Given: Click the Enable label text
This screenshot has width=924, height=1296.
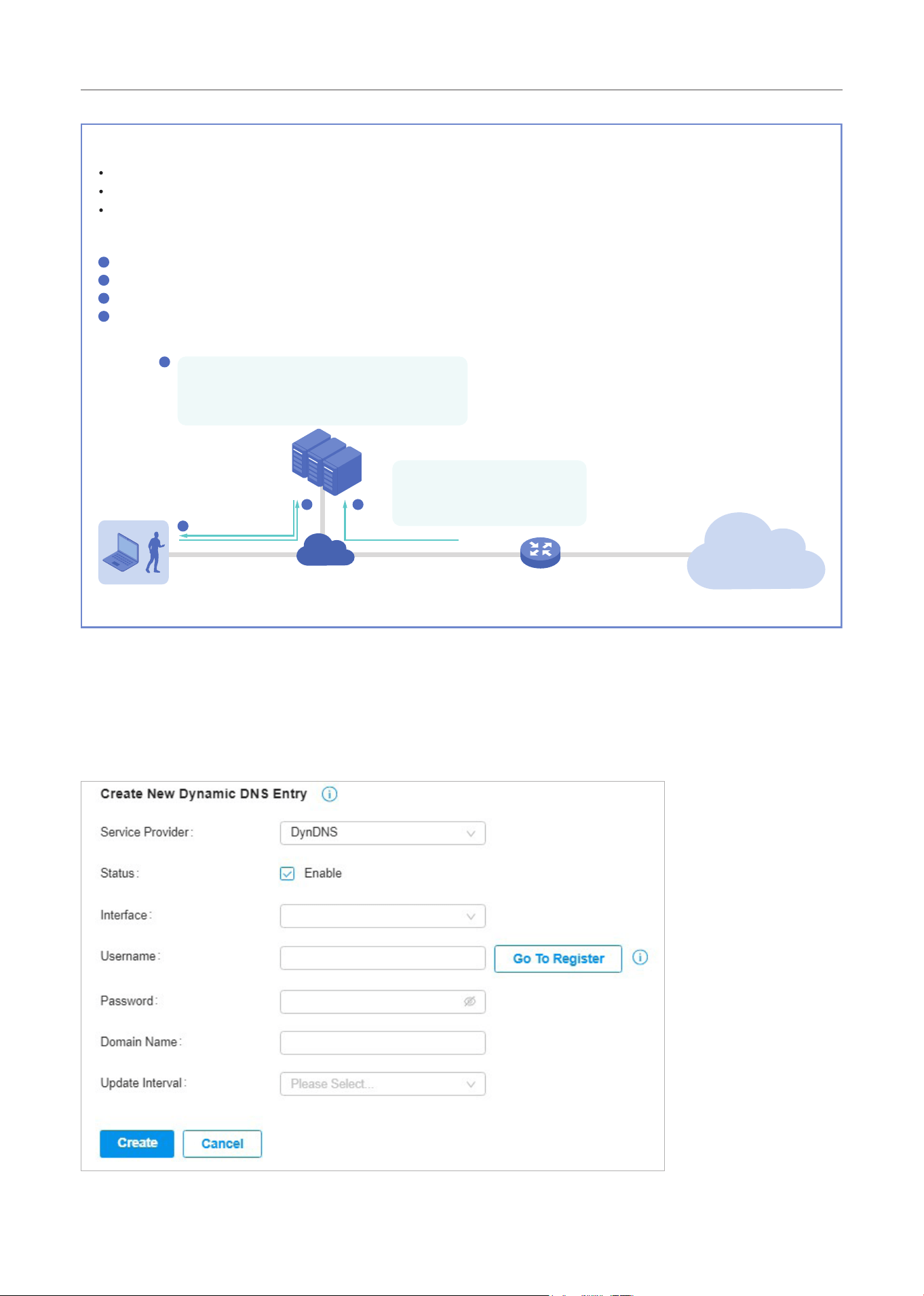Looking at the screenshot, I should [x=323, y=873].
